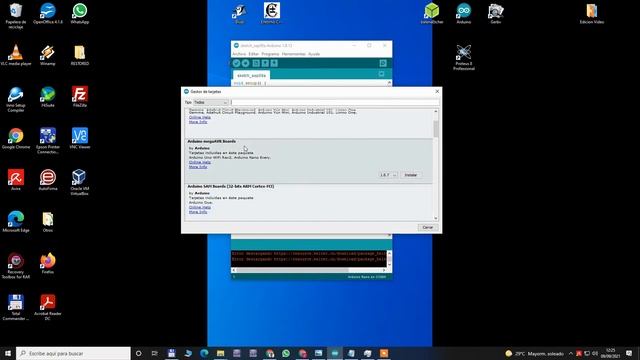Image resolution: width=640 pixels, height=360 pixels.
Task: Close the Gestor de tarjetas dialog
Action: click(x=437, y=91)
